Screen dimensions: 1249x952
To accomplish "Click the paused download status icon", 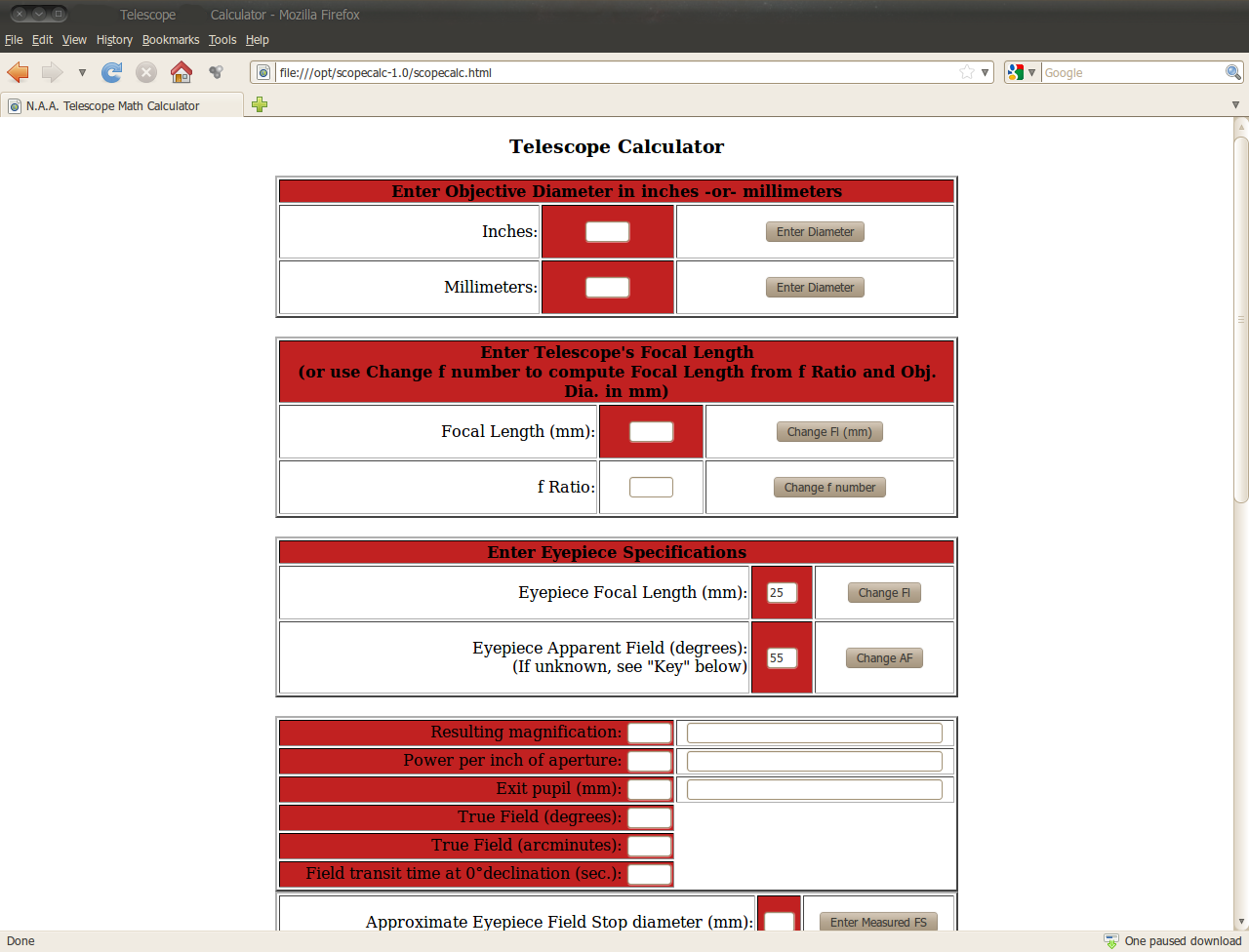I will click(1111, 941).
